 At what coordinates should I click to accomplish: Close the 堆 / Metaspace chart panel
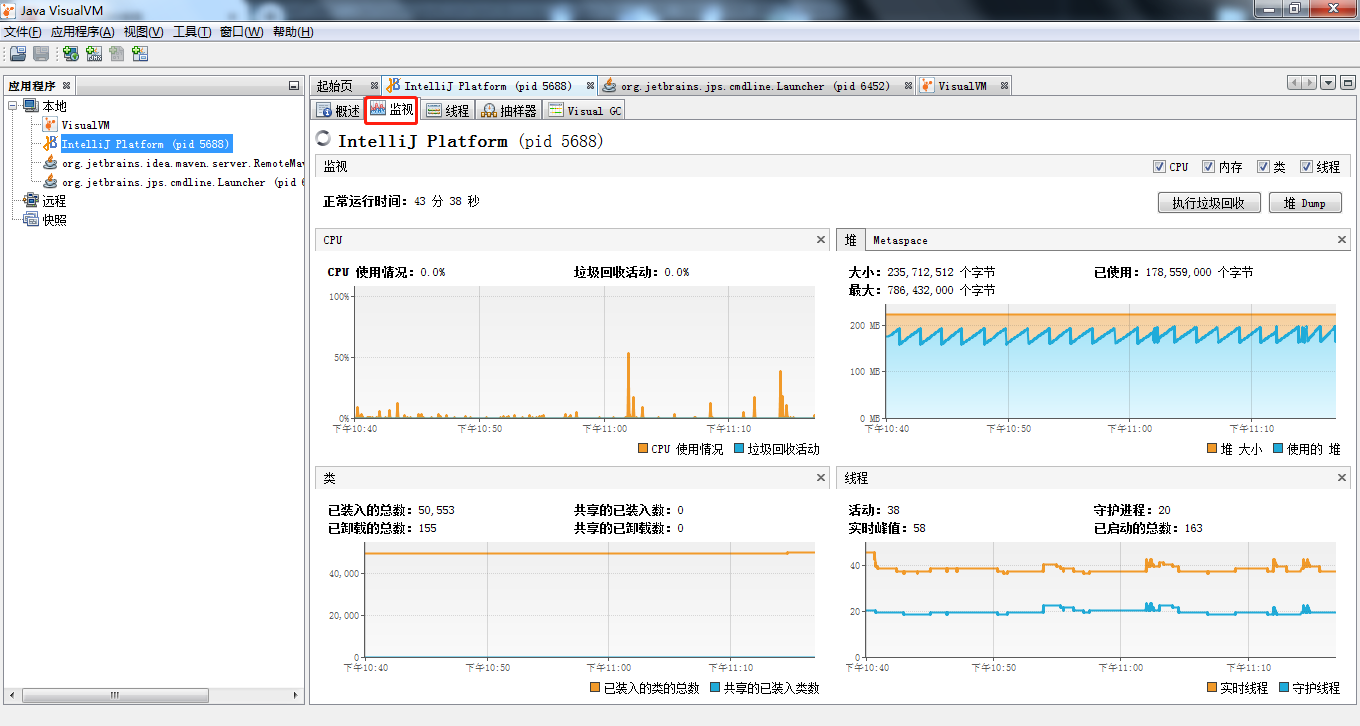click(x=1343, y=240)
